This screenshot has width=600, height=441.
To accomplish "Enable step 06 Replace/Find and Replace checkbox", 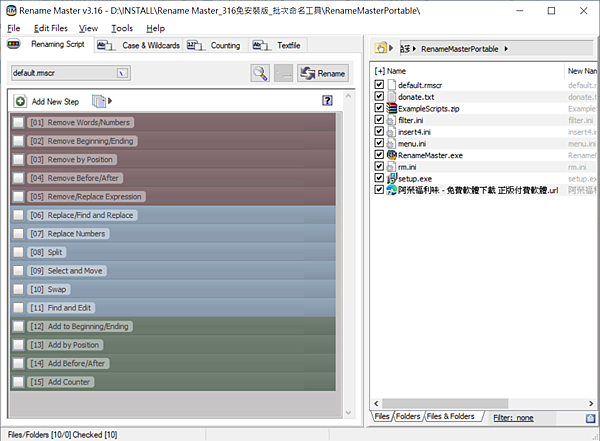I will point(18,215).
